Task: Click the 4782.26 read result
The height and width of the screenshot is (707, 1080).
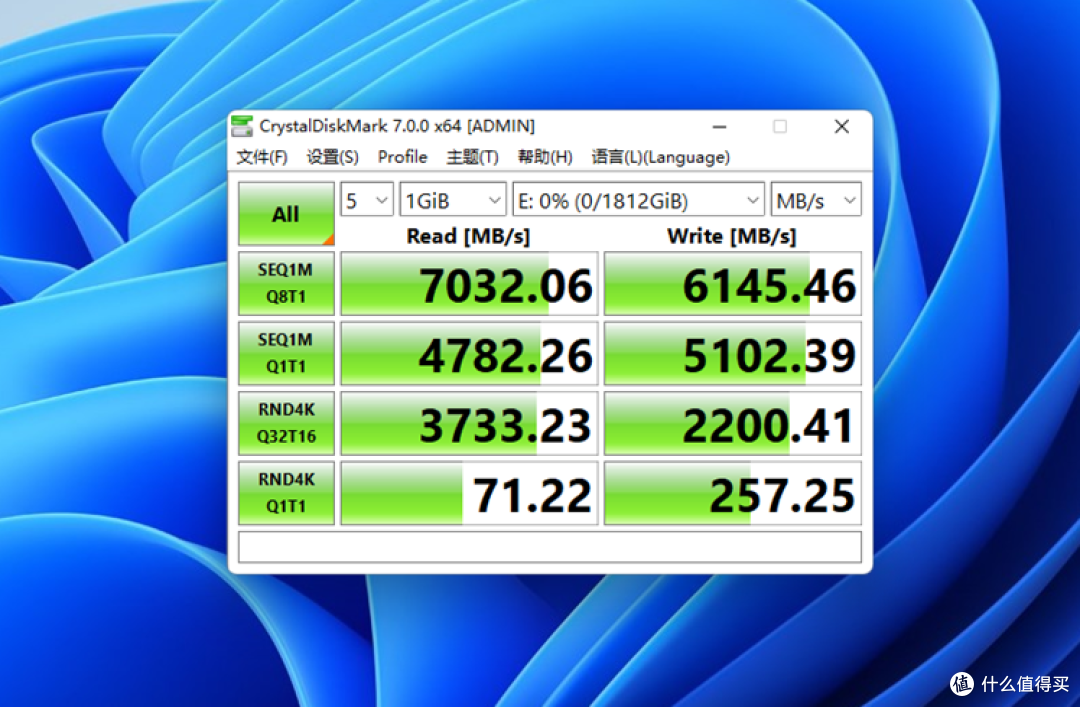Action: 469,354
